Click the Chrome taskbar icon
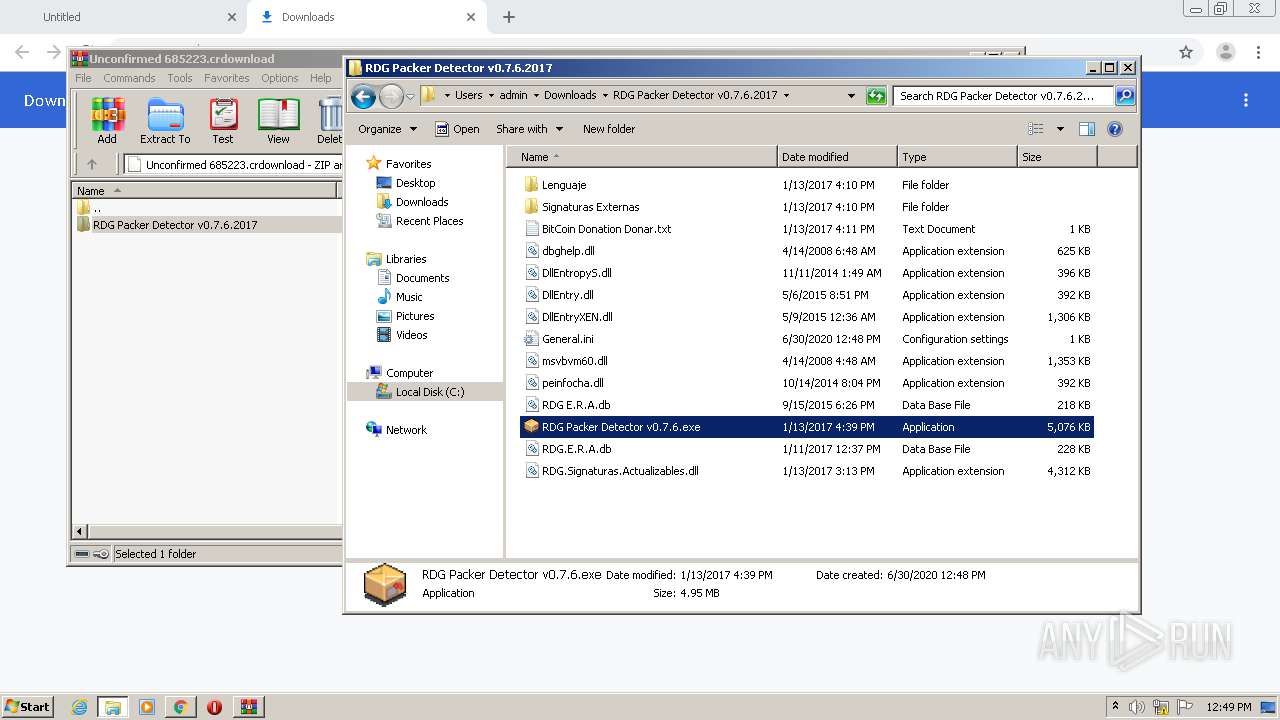The image size is (1280, 720). click(181, 707)
